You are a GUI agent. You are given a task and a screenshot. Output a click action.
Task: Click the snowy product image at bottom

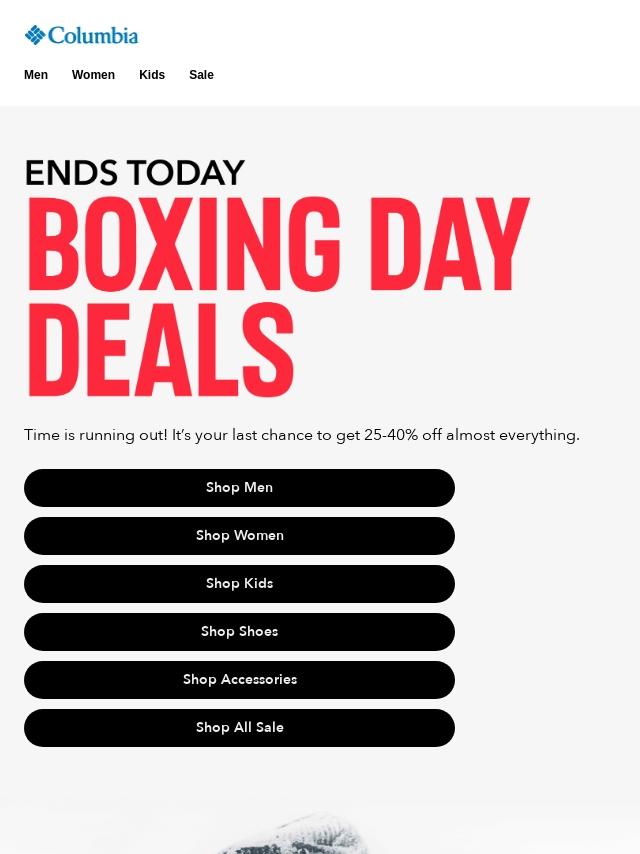(x=300, y=830)
